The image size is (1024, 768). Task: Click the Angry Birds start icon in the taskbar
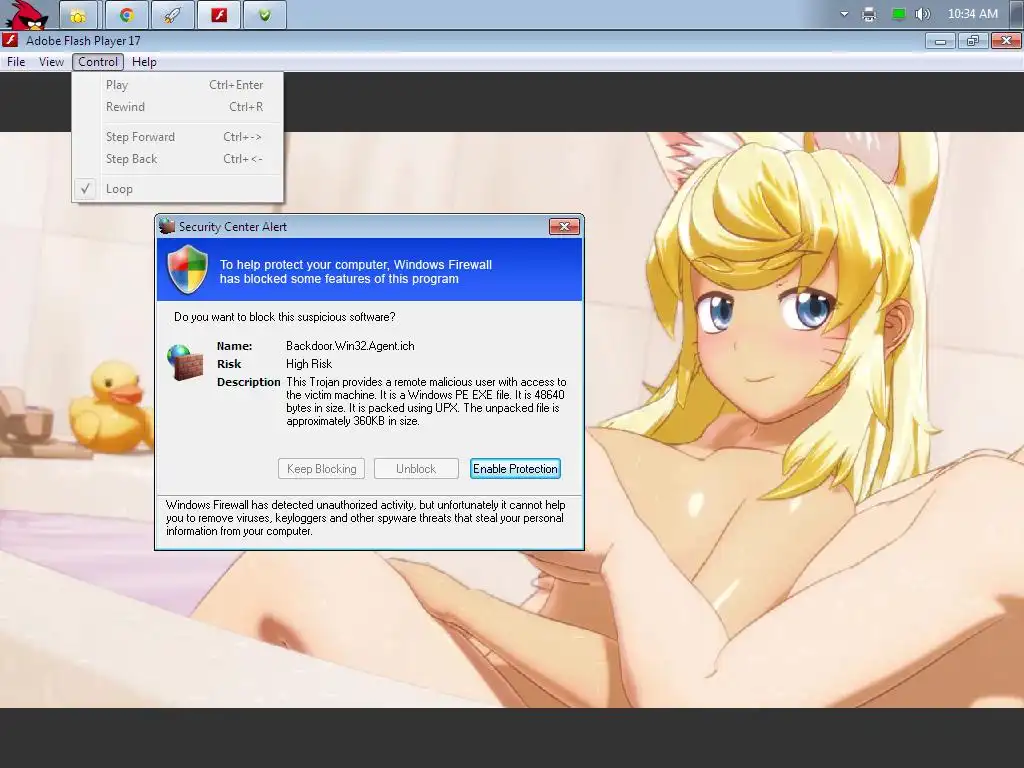[x=26, y=14]
